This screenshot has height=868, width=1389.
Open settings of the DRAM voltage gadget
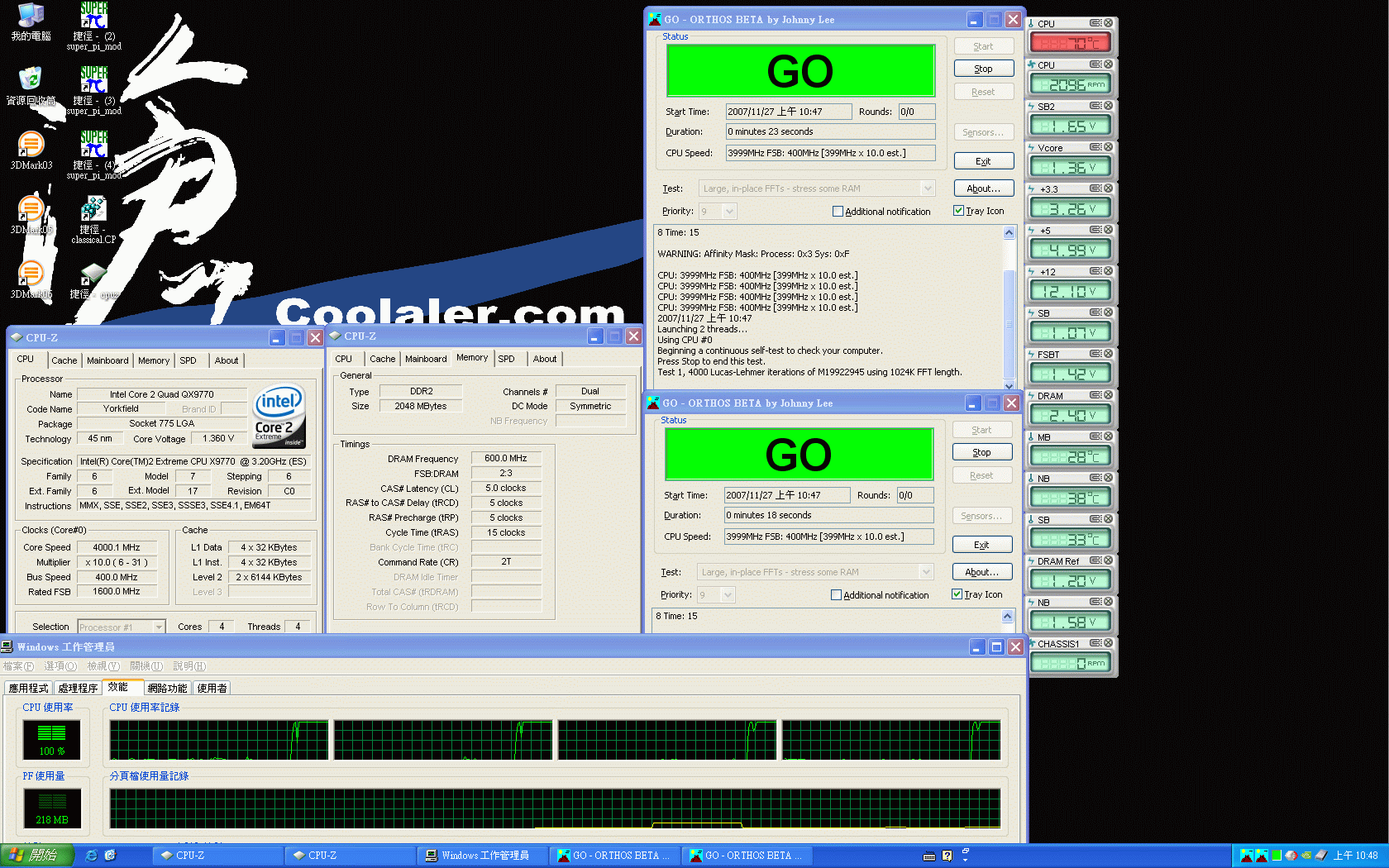(x=1095, y=395)
